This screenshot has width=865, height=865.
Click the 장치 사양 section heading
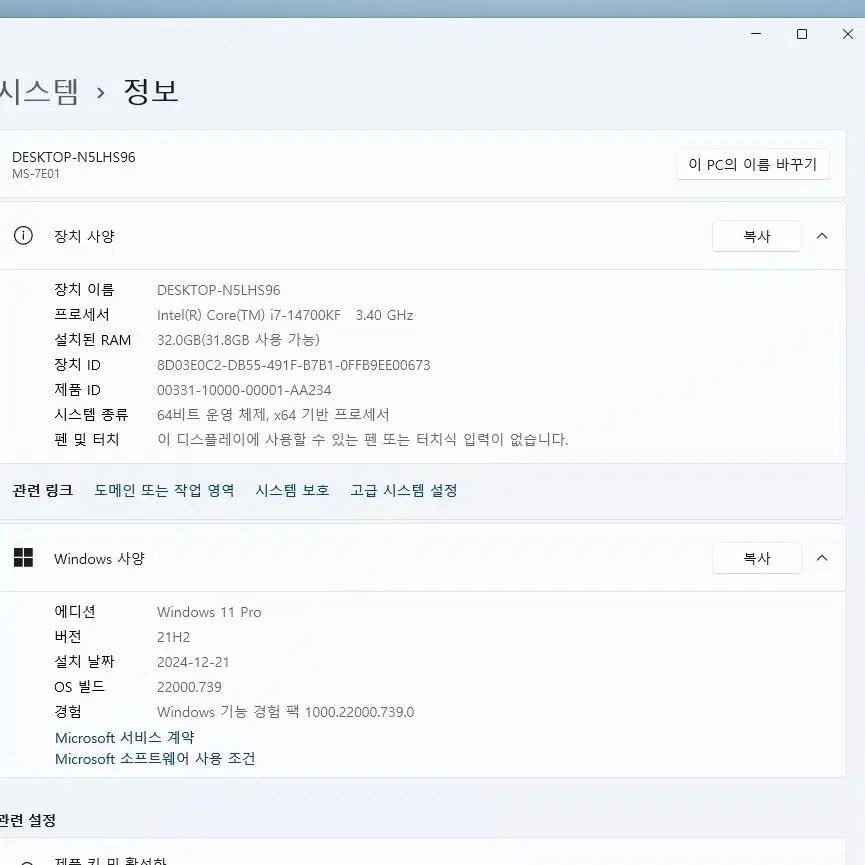click(x=84, y=236)
